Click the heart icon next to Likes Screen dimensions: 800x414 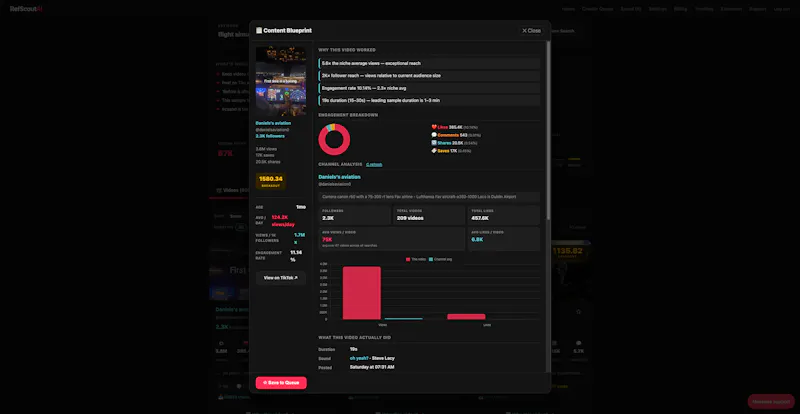(x=434, y=127)
